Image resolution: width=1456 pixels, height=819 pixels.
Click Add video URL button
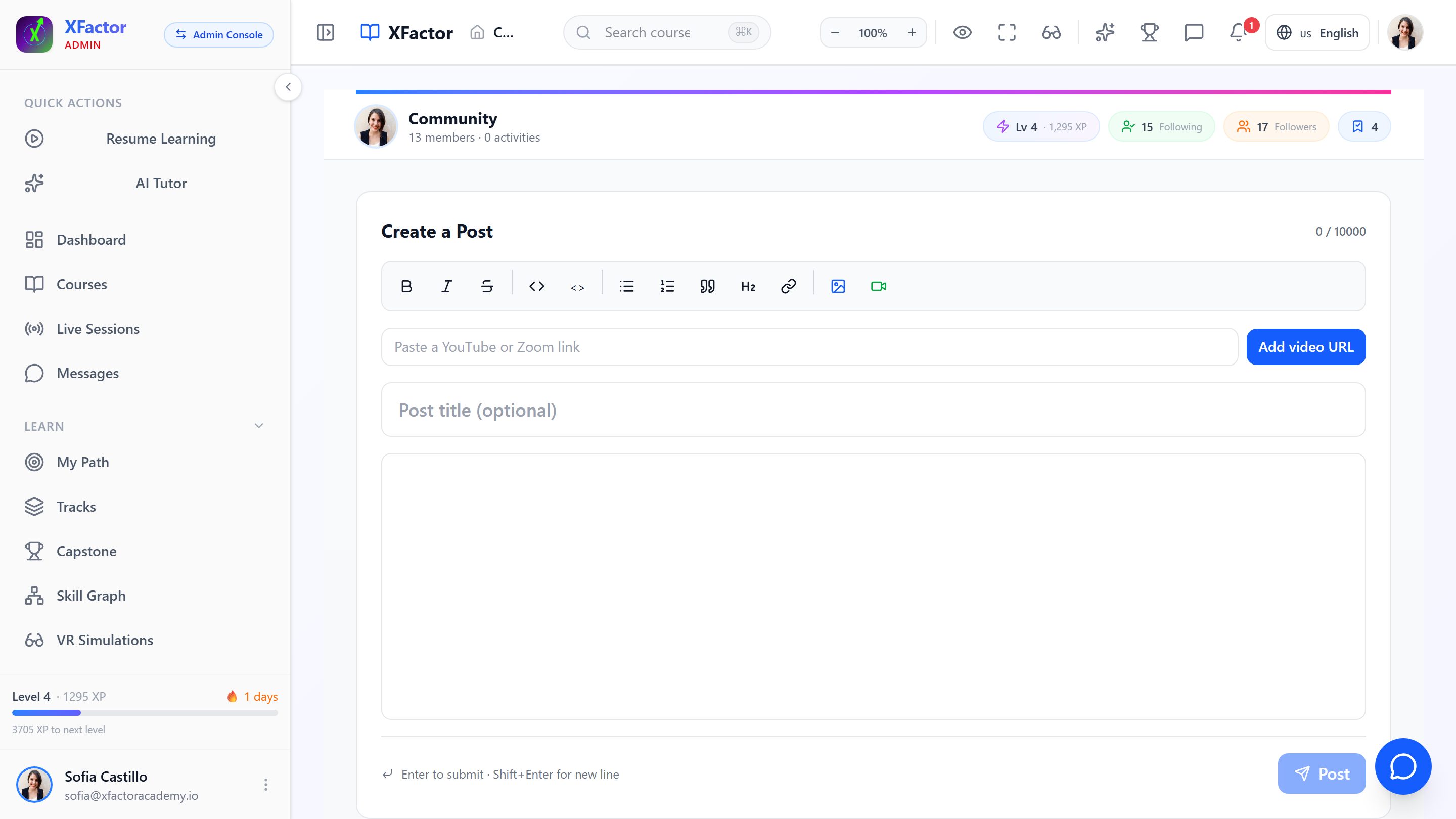click(1306, 346)
